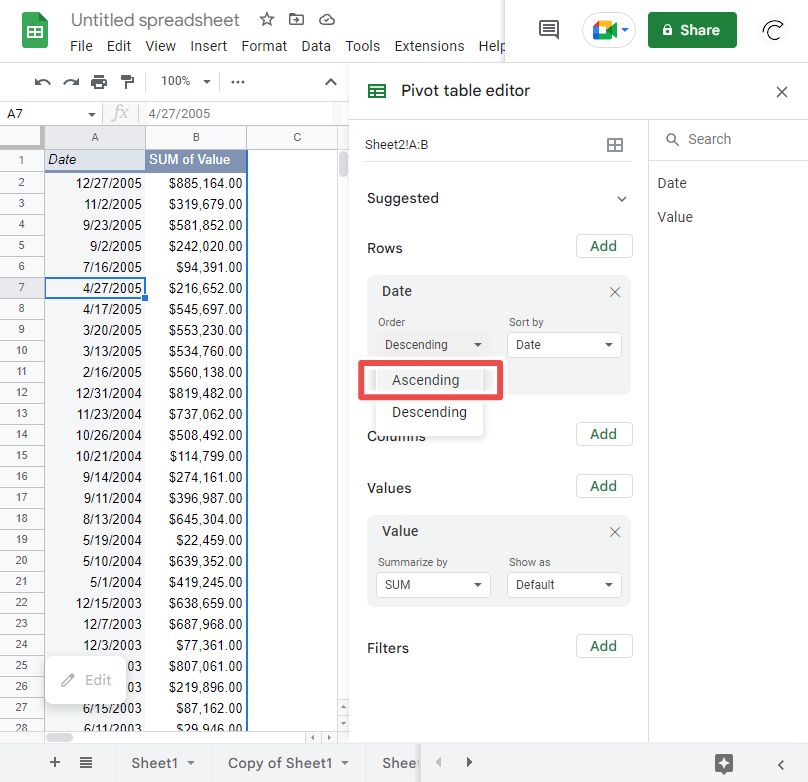Star the Untitled spreadsheet
The image size is (808, 782).
click(266, 20)
